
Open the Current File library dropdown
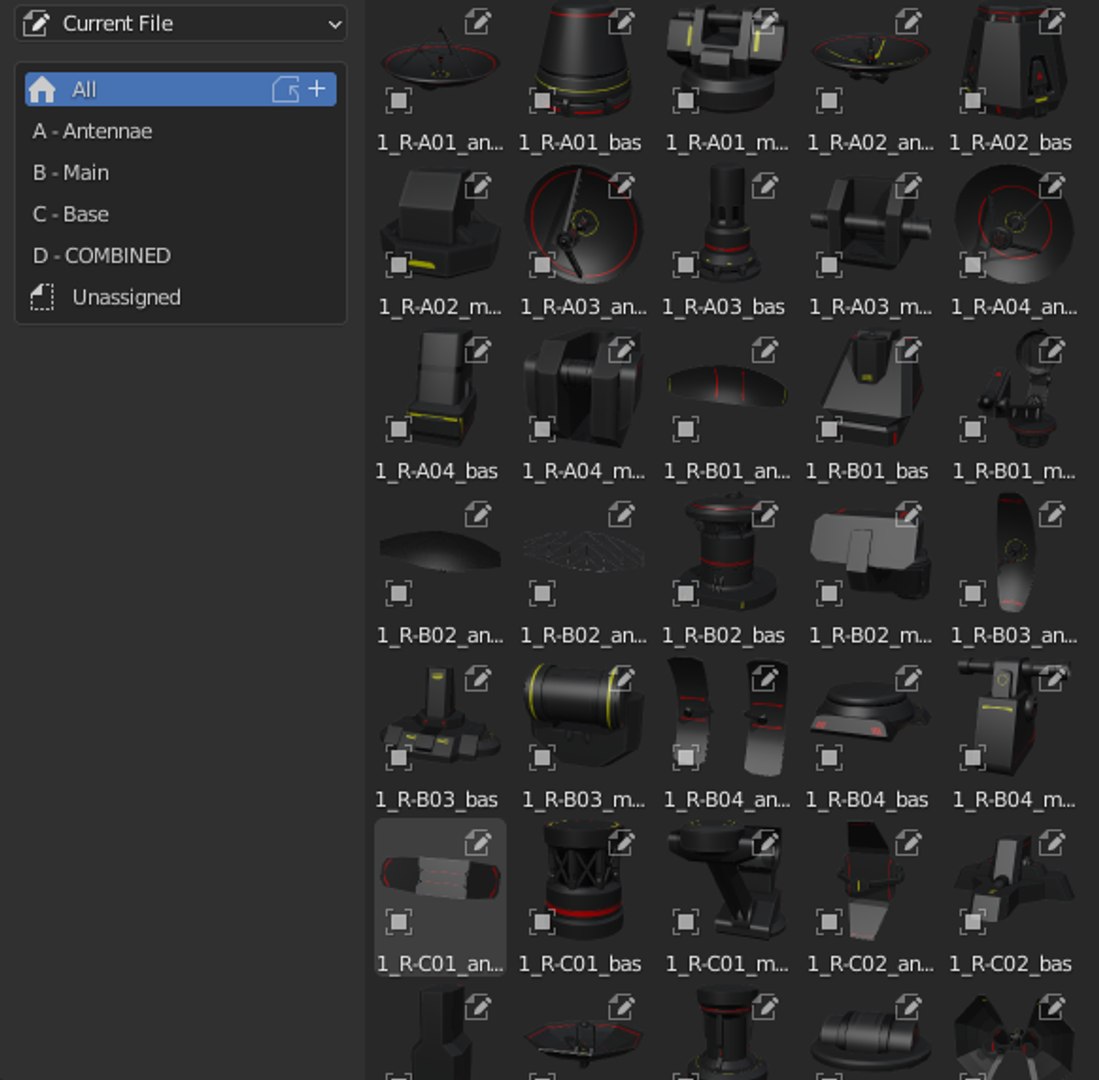181,24
